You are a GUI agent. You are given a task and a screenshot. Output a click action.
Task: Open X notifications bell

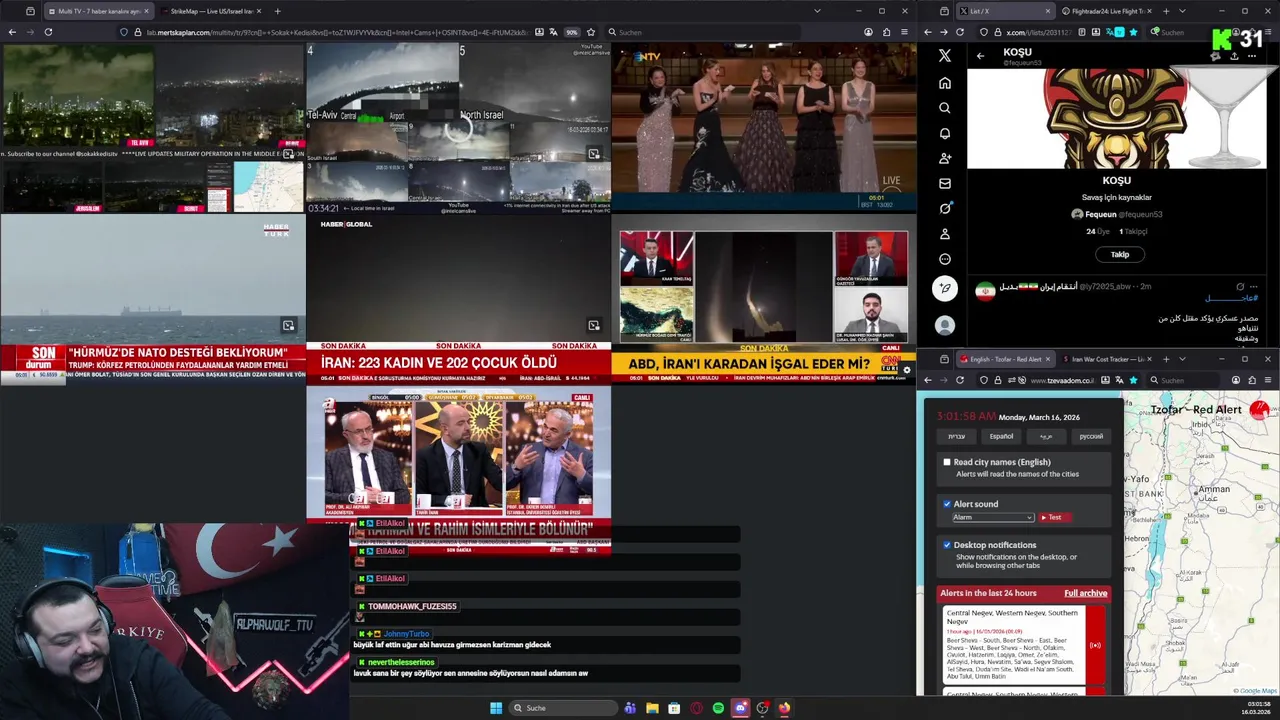point(945,133)
